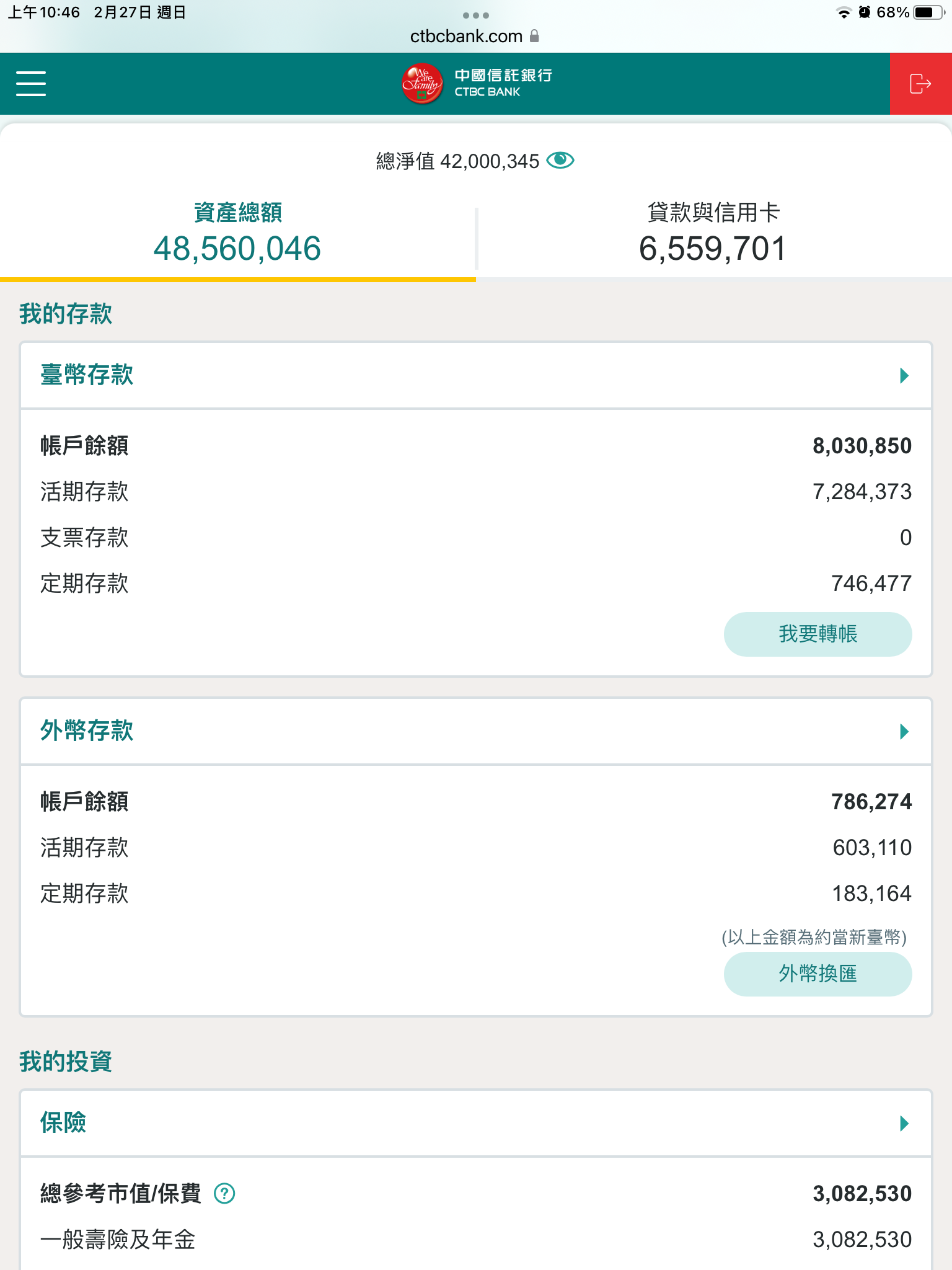Tap the ctbcbank.com address bar
The width and height of the screenshot is (952, 1270).
(x=466, y=37)
